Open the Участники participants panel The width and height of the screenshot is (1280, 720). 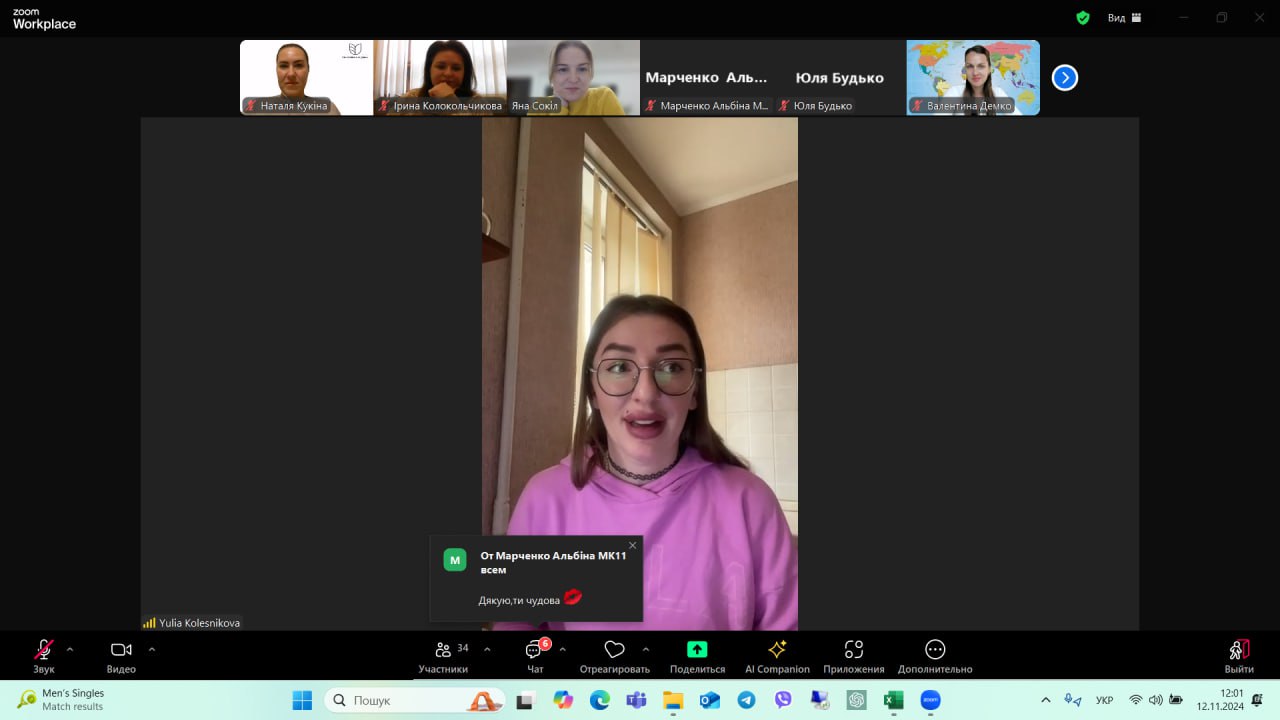pyautogui.click(x=443, y=656)
